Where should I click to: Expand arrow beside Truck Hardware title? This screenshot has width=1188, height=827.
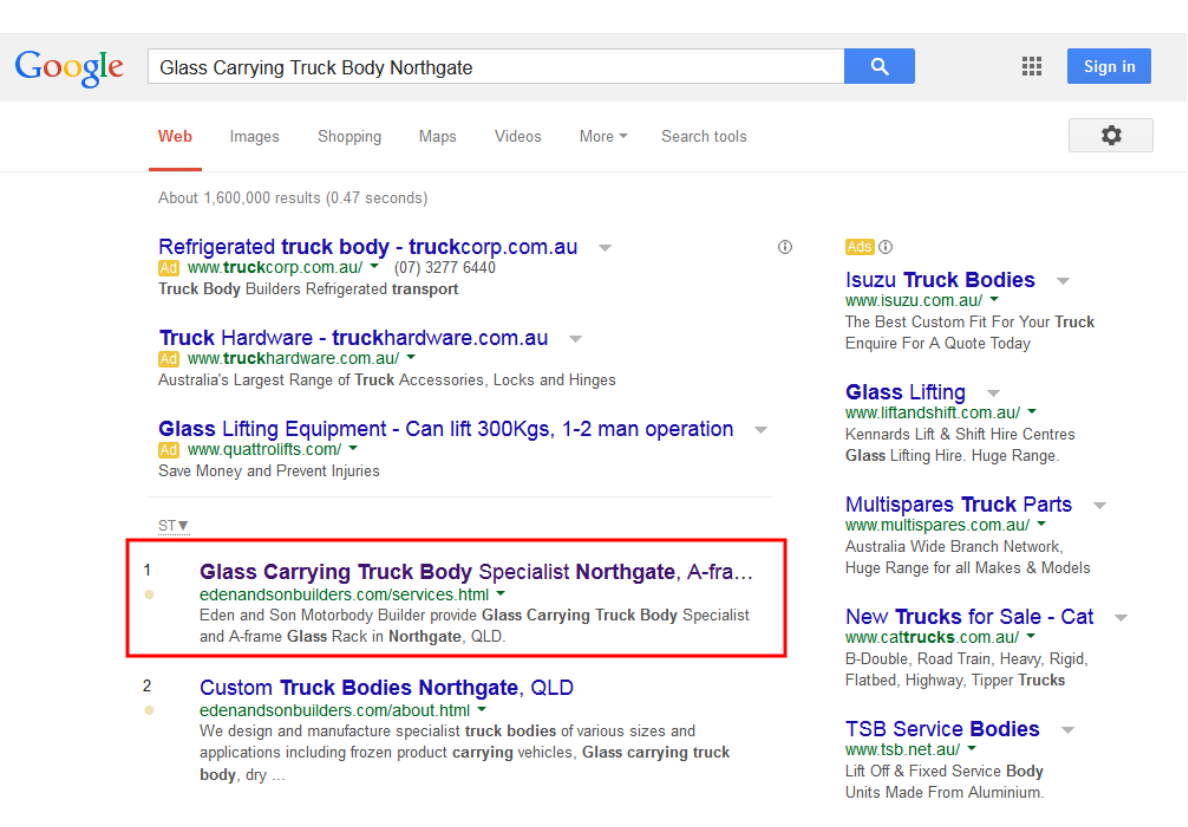576,339
